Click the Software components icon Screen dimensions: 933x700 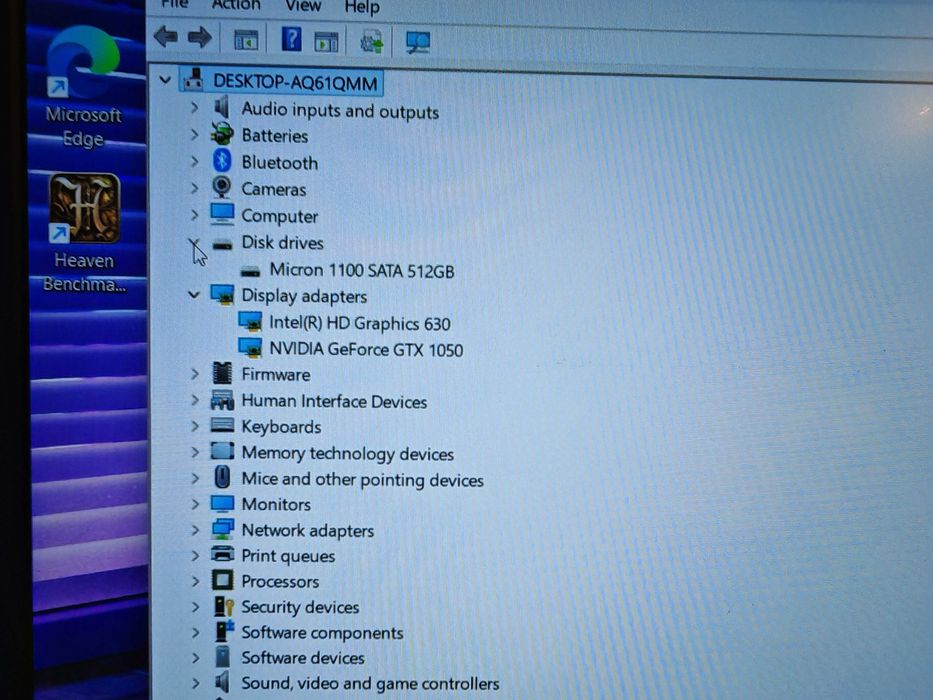pos(224,632)
